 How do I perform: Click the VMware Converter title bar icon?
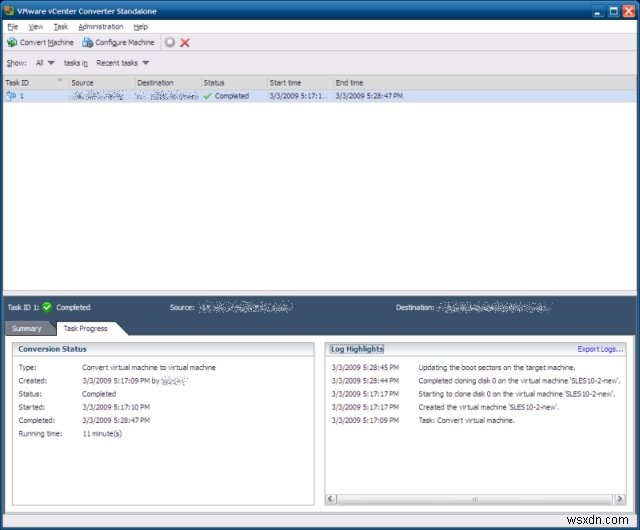(x=9, y=10)
